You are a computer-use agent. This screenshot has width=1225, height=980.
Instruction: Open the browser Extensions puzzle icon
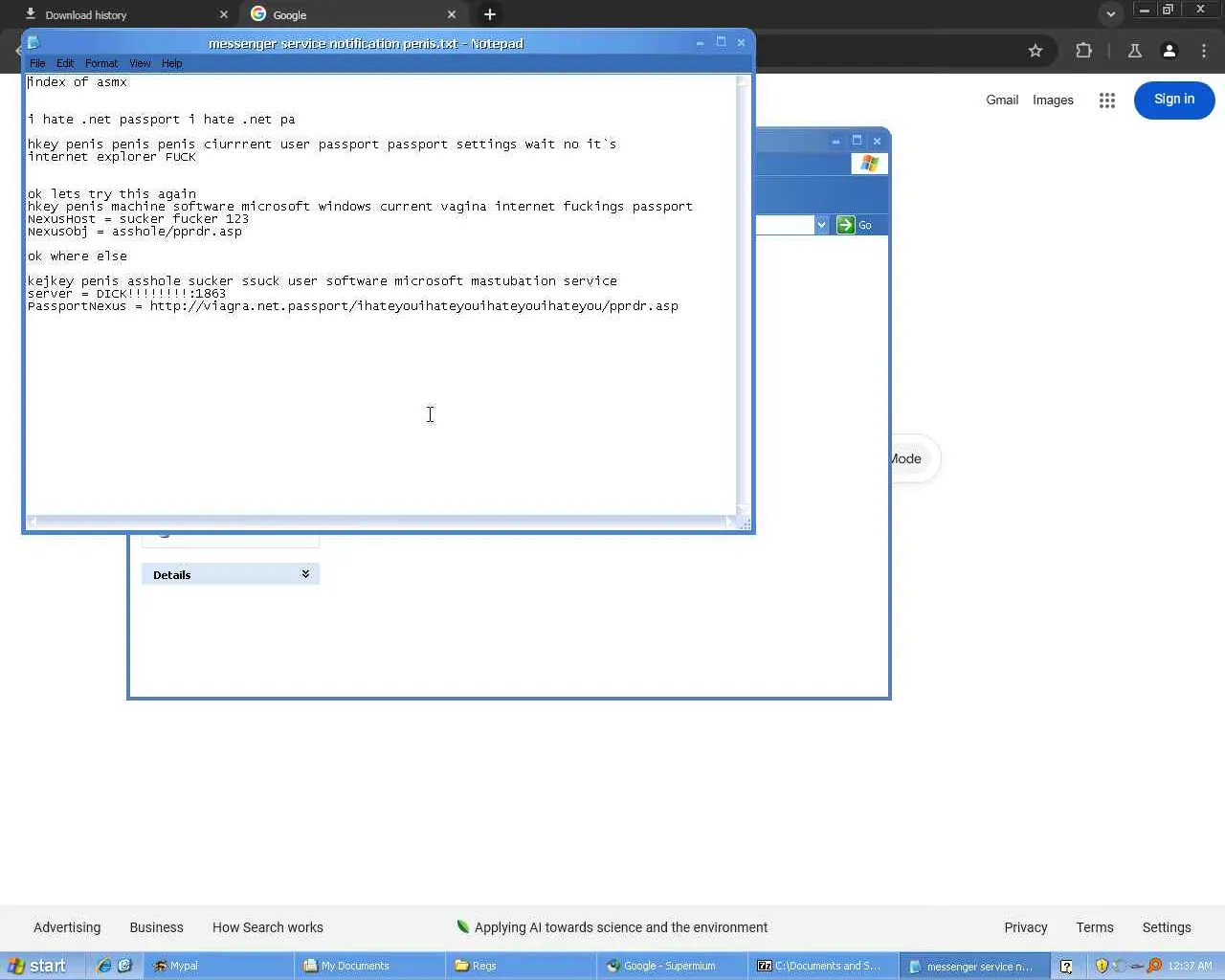(x=1083, y=51)
